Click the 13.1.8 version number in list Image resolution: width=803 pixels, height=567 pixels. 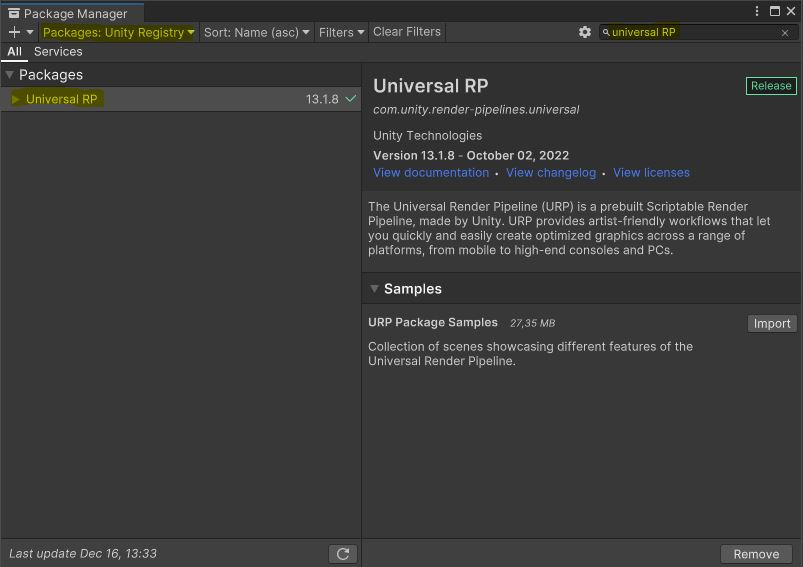[322, 99]
